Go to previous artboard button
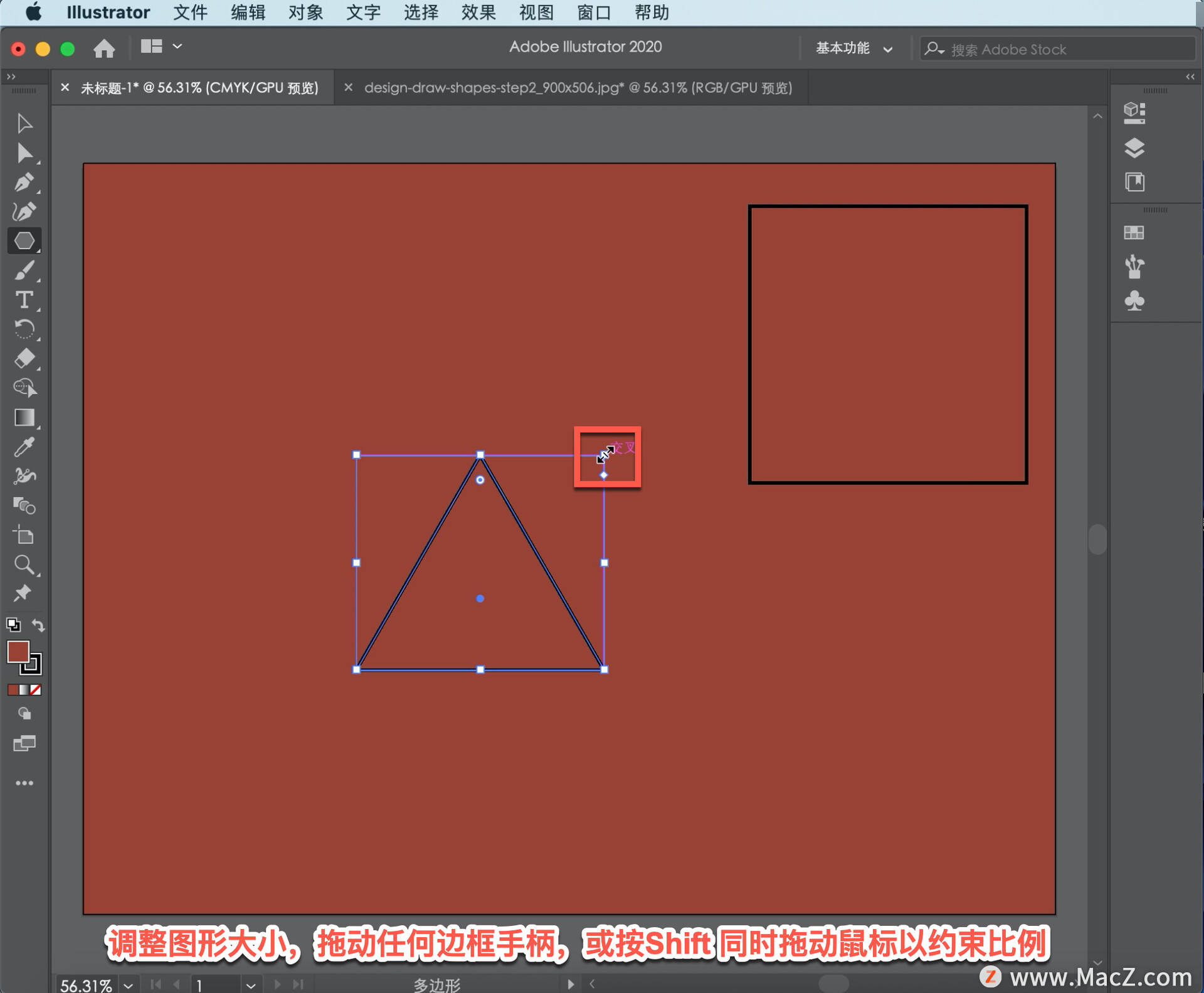This screenshot has width=1204, height=993. [177, 985]
